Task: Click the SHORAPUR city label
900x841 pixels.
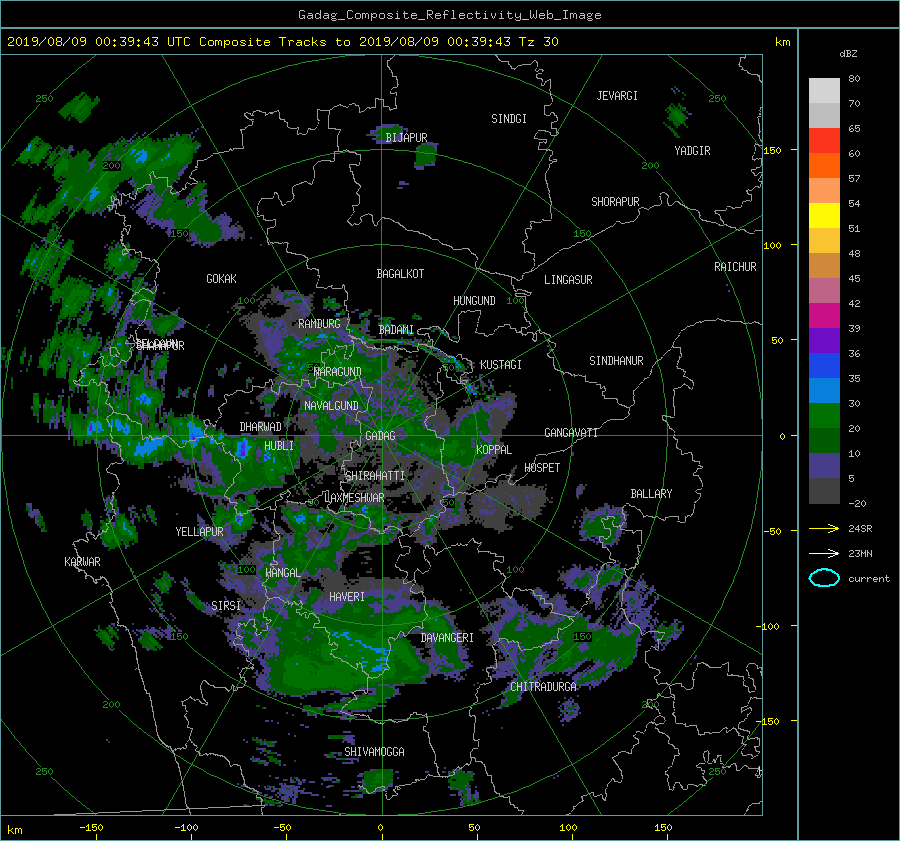Action: [615, 202]
